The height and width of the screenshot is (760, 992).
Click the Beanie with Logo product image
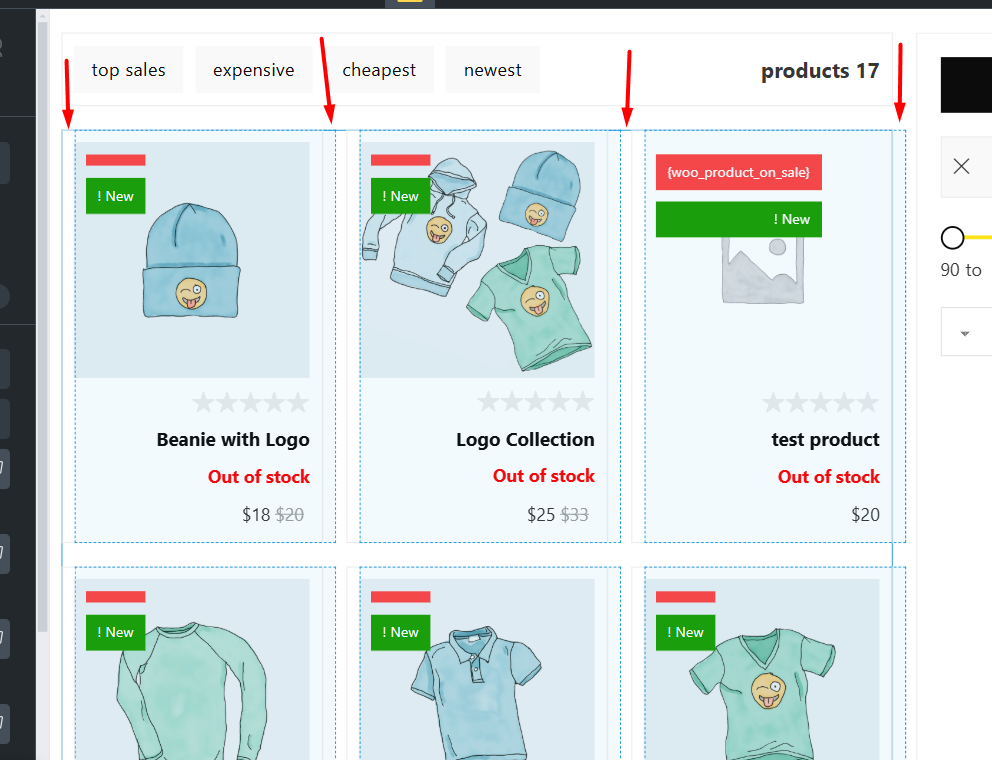coord(192,260)
